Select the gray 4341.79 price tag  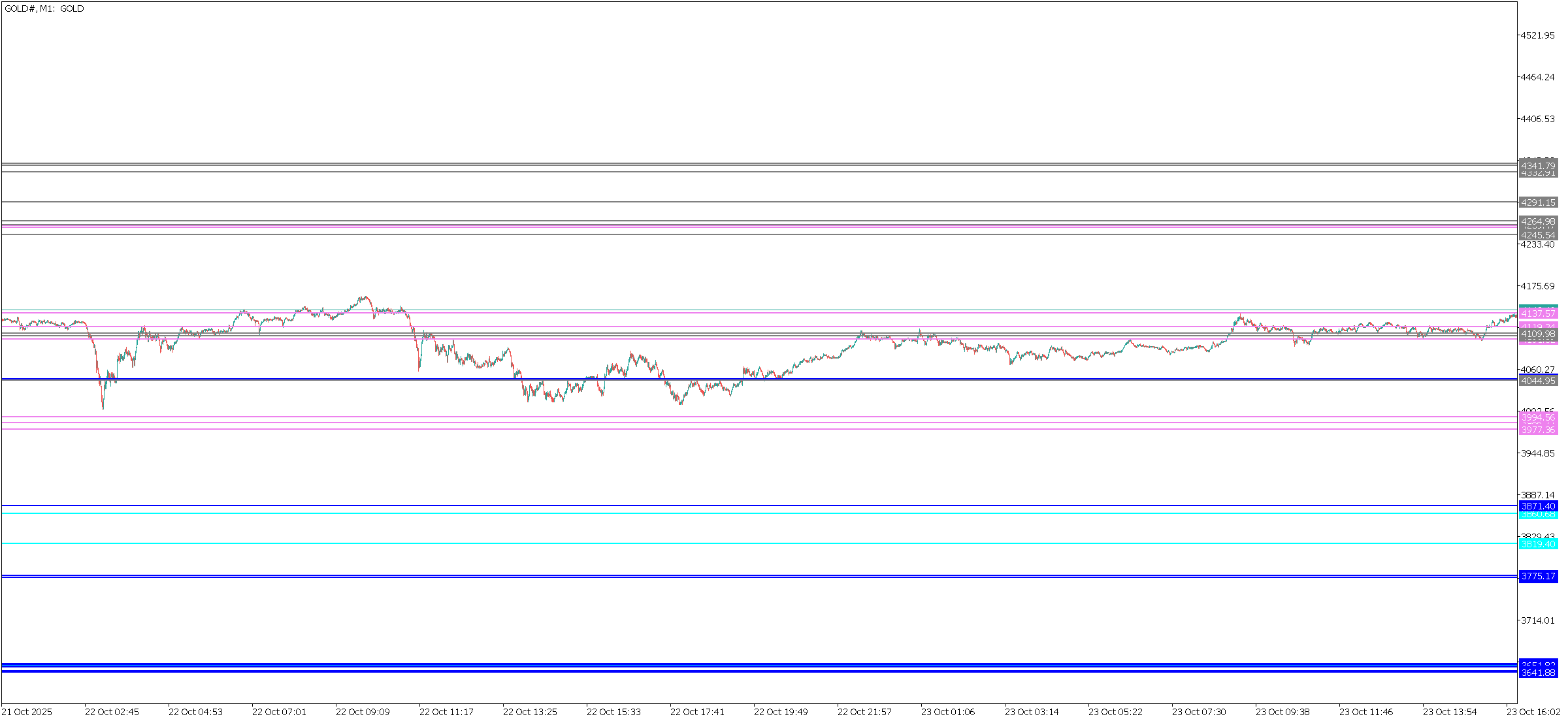pos(1538,166)
